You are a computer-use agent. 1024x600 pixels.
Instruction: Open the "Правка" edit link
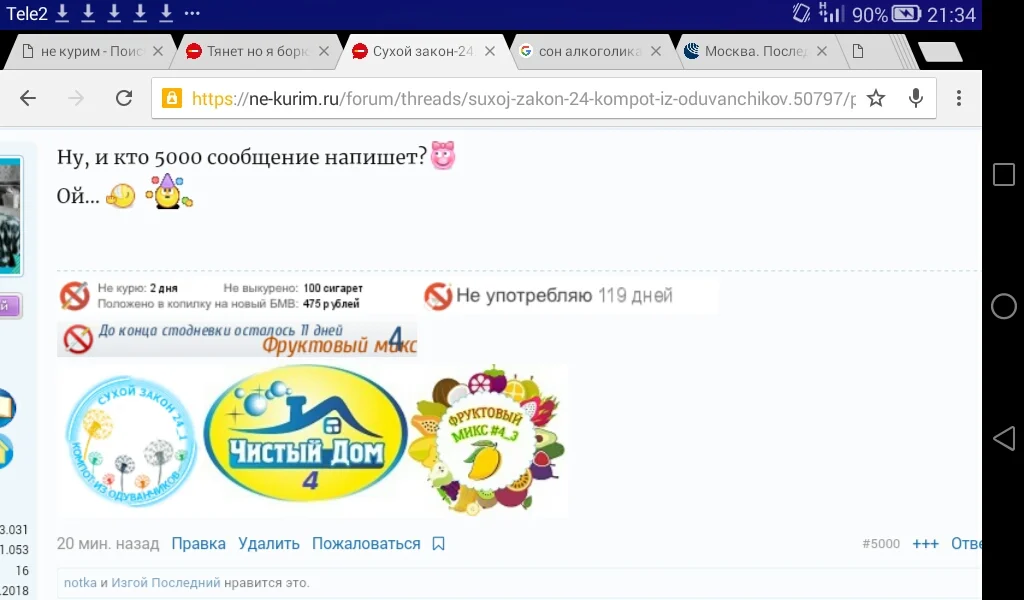198,543
